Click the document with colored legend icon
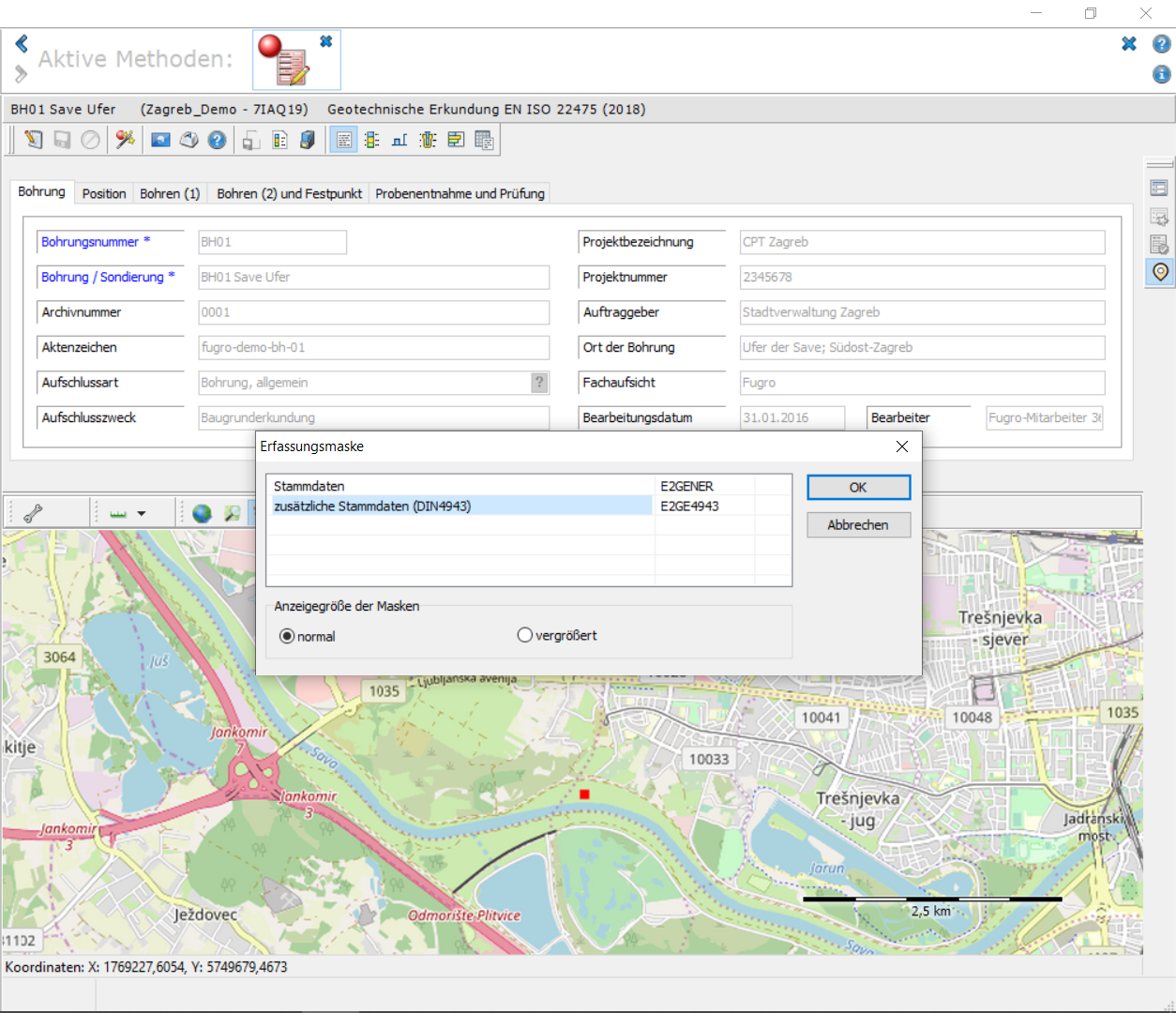Screen dimensions: 1176x1013 279,140
